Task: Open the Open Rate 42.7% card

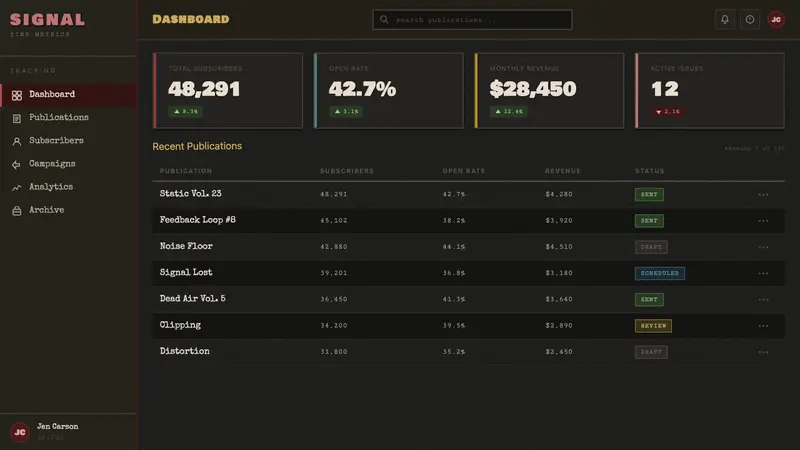Action: click(x=388, y=91)
